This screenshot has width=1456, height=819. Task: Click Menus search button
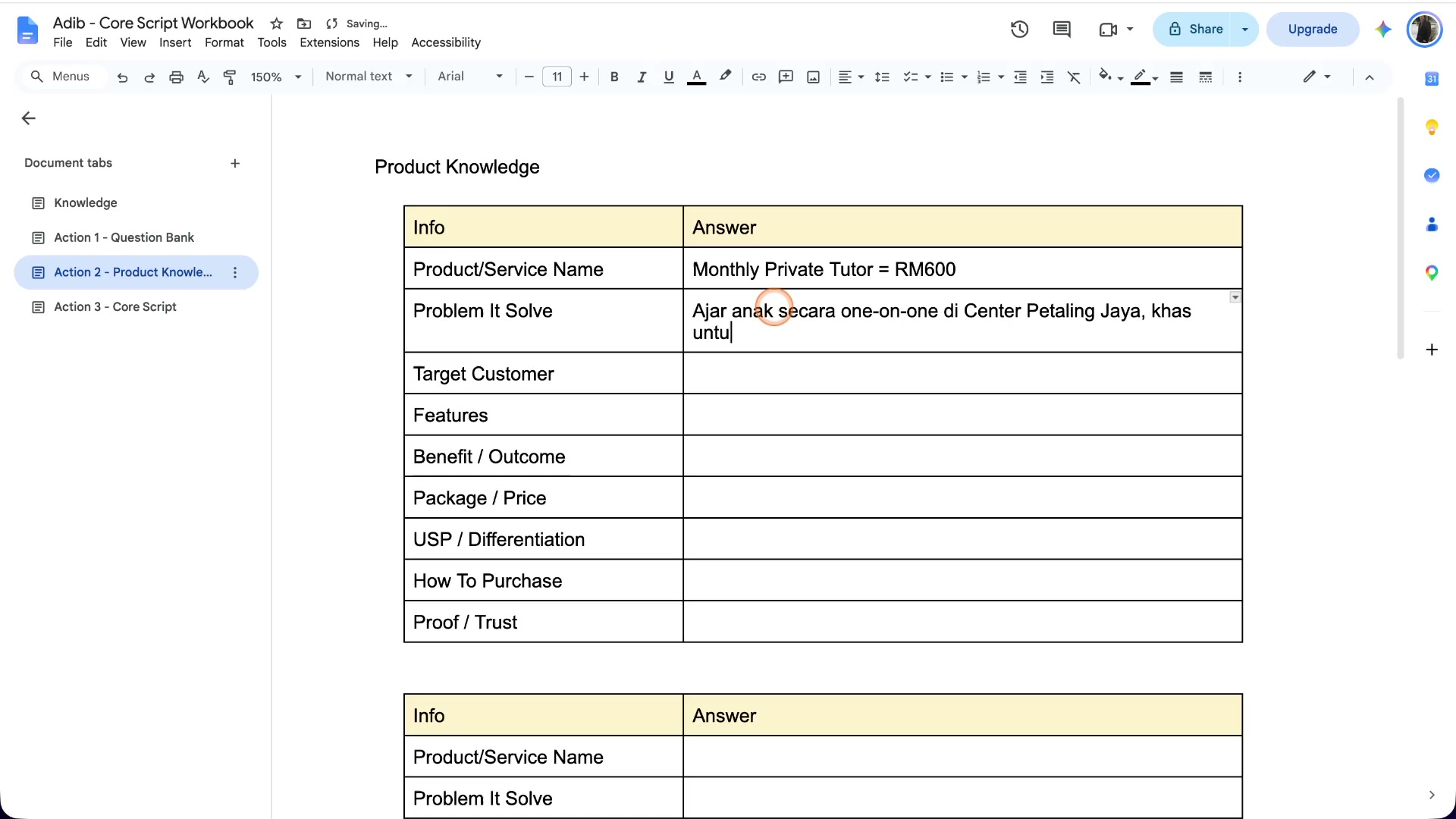click(x=61, y=77)
